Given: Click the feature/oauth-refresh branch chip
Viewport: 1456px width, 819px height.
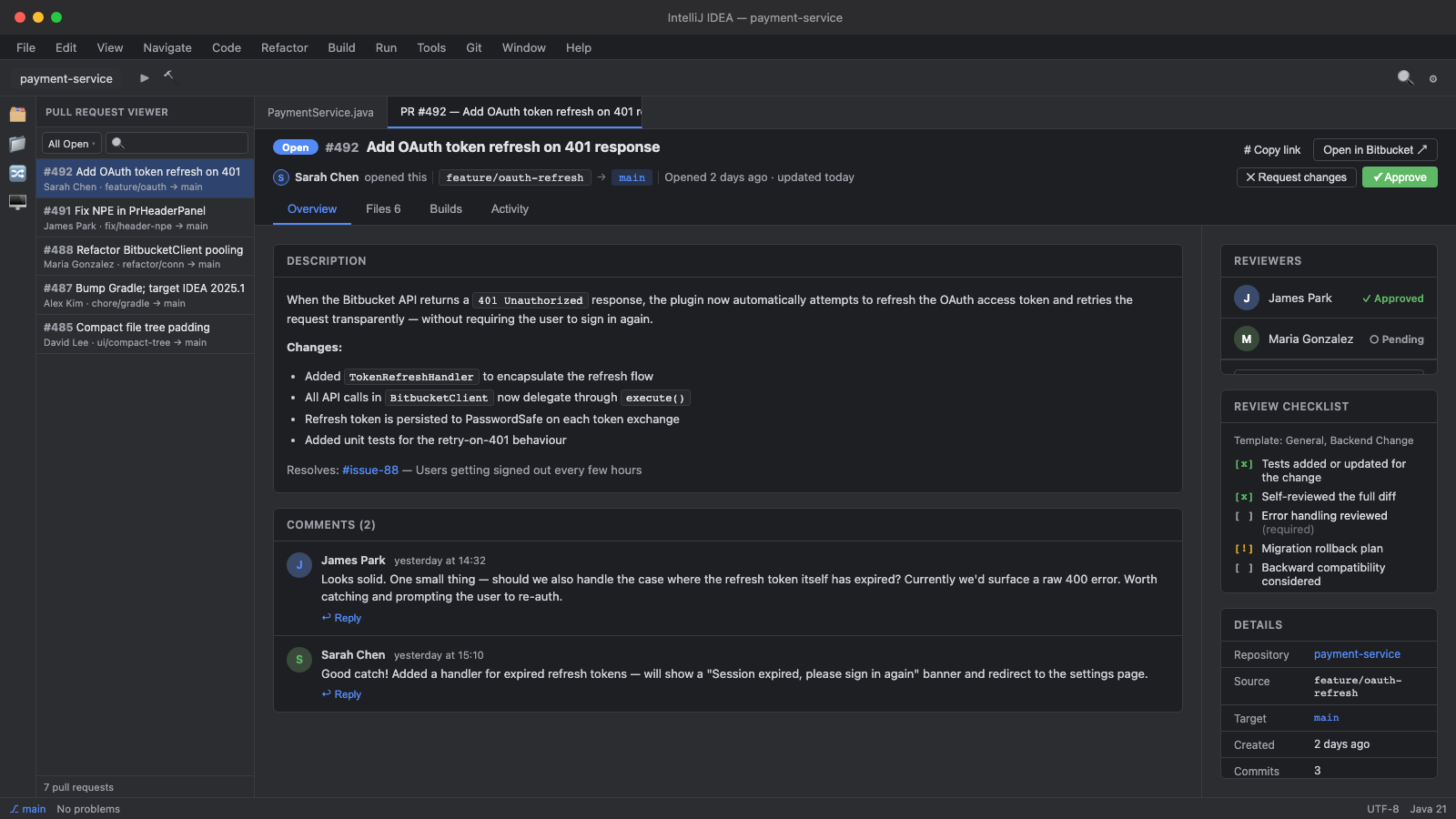Looking at the screenshot, I should 515,177.
